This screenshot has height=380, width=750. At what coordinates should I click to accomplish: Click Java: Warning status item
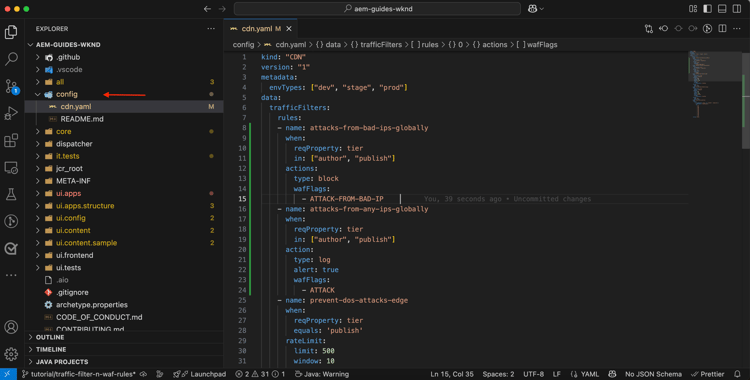[321, 374]
